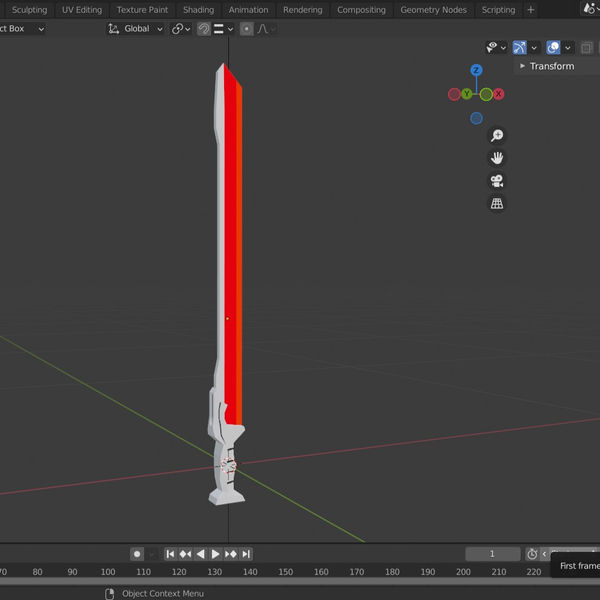This screenshot has width=600, height=600.
Task: Toggle the preview range clock icon
Action: coord(532,554)
